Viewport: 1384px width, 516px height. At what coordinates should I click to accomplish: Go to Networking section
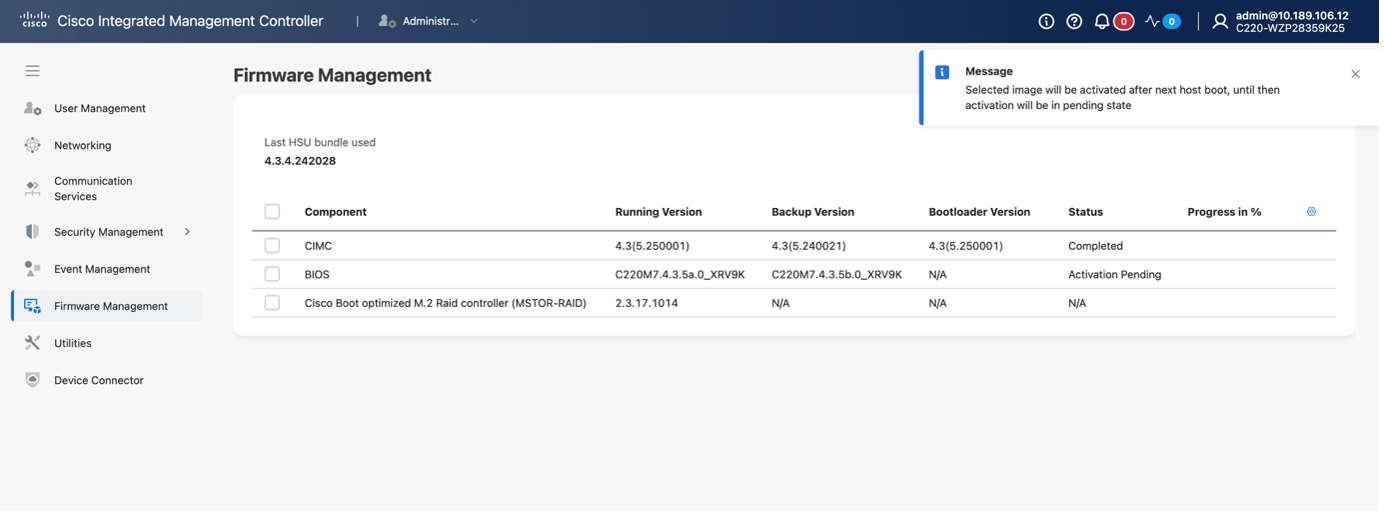(82, 145)
